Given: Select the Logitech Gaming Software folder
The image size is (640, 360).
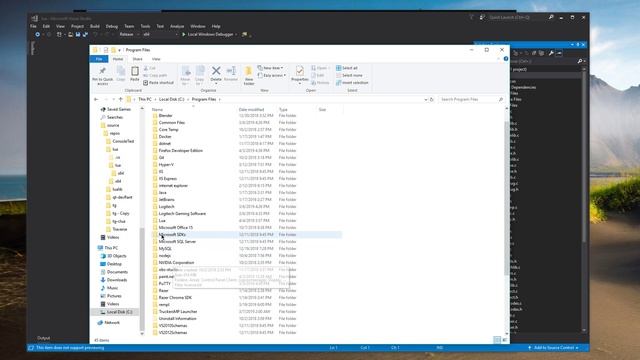Looking at the screenshot, I should (x=182, y=213).
